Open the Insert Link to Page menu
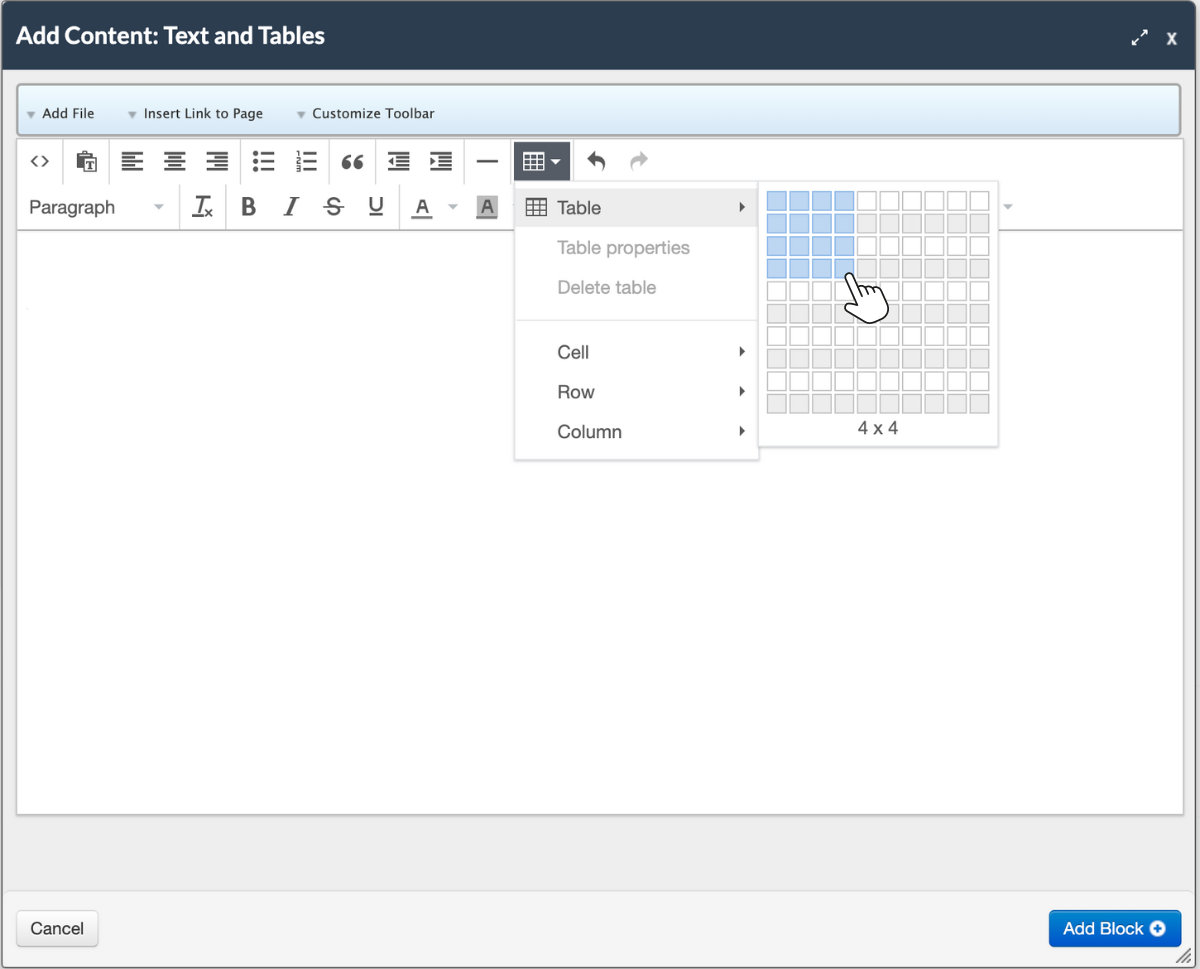The width and height of the screenshot is (1200, 969). [195, 114]
